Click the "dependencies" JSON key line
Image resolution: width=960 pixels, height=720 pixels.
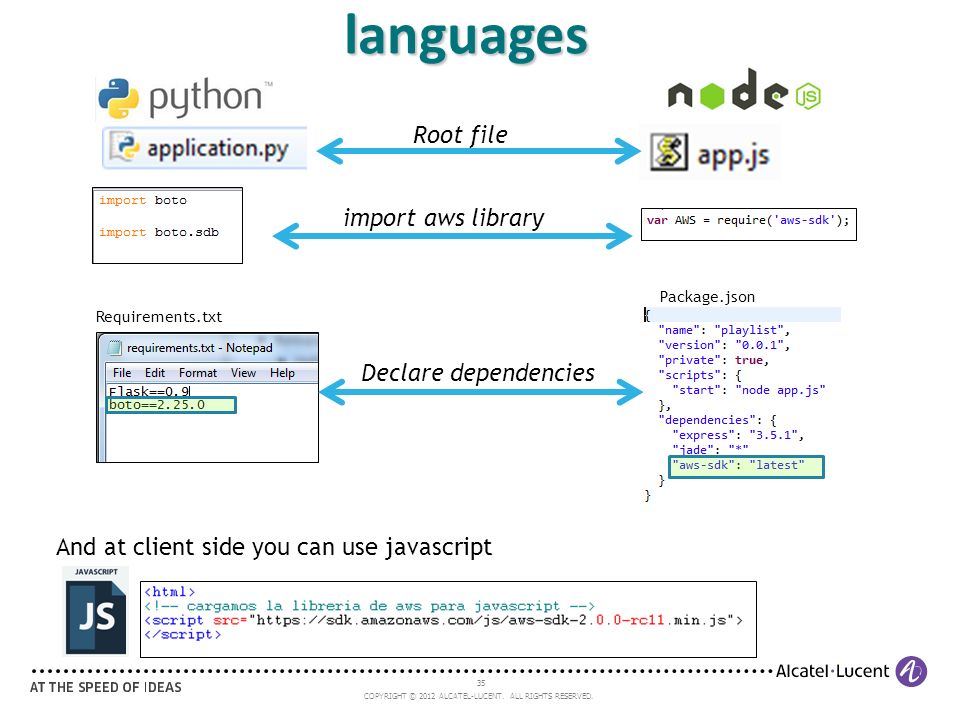tap(718, 420)
